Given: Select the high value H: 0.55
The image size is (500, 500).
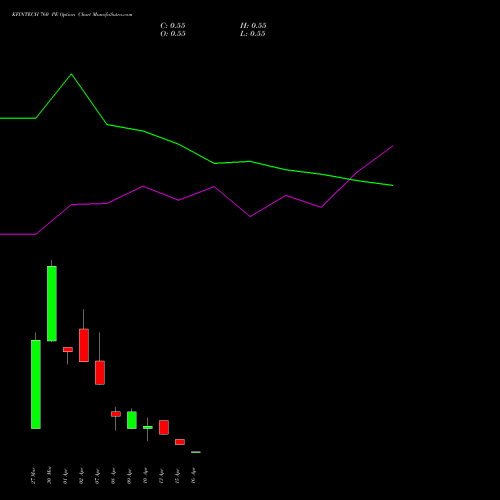Looking at the screenshot, I should click(253, 26).
